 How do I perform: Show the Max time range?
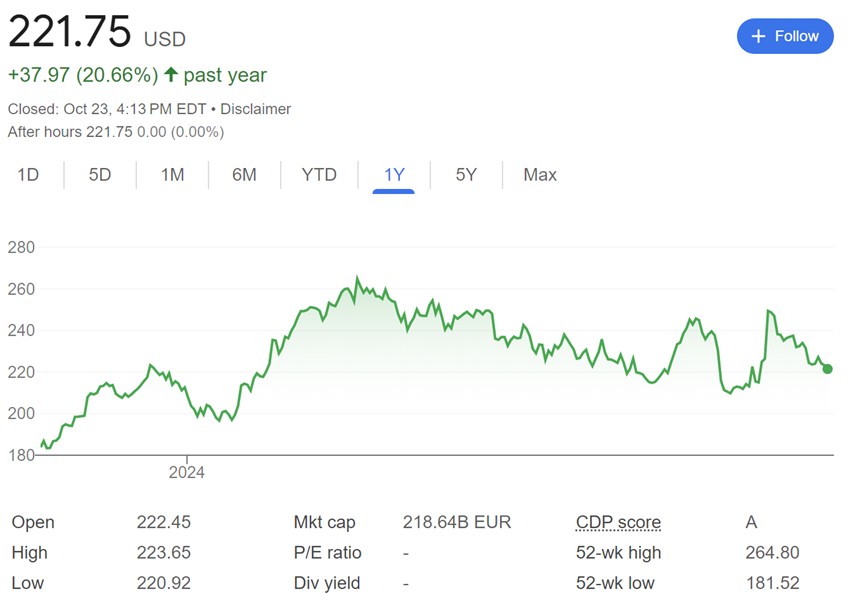pos(540,175)
